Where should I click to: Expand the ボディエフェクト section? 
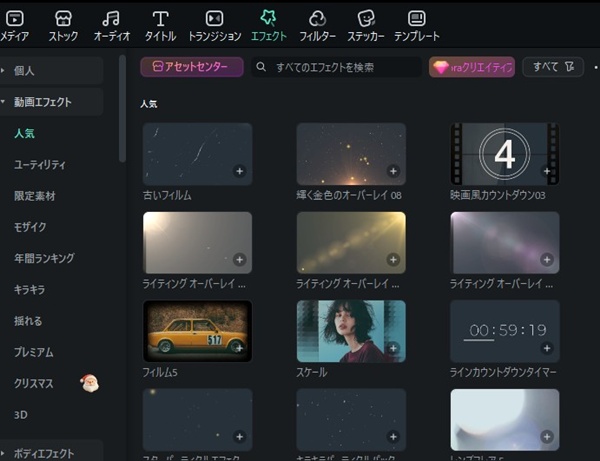point(50,453)
